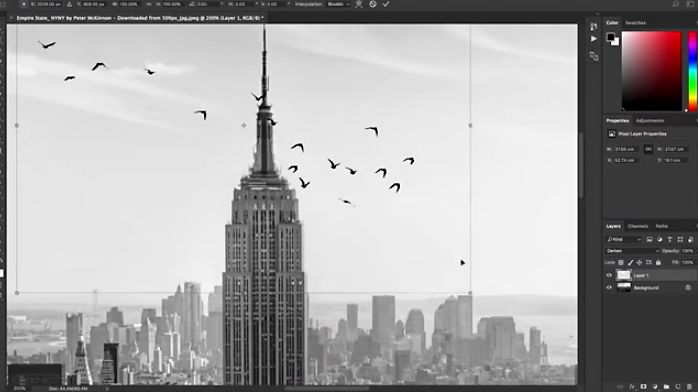Switch to the Channels tab

(637, 226)
